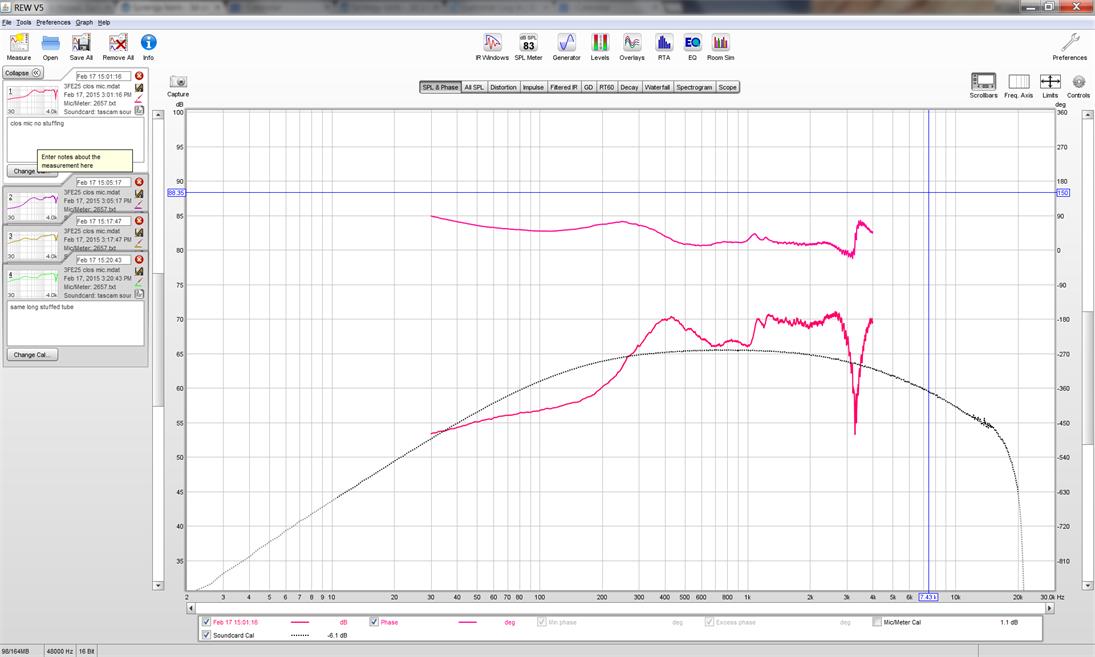Viewport: 1095px width, 657px height.
Task: Switch to the Filtered IR tab
Action: tap(564, 87)
